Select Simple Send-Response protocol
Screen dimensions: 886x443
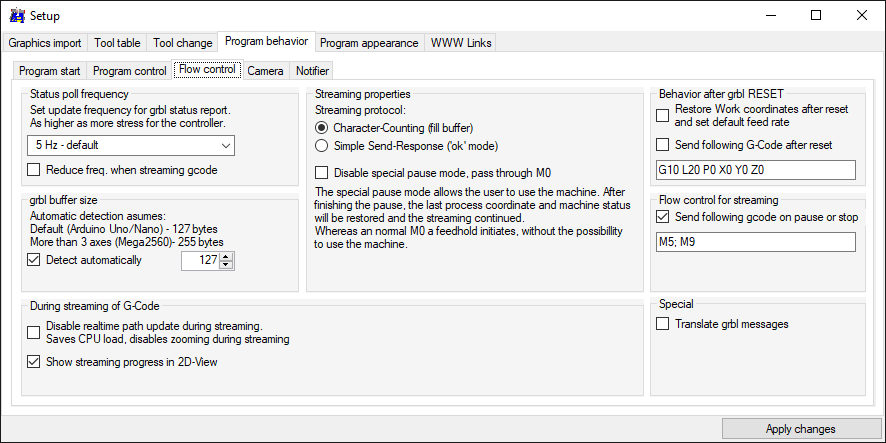(x=322, y=146)
